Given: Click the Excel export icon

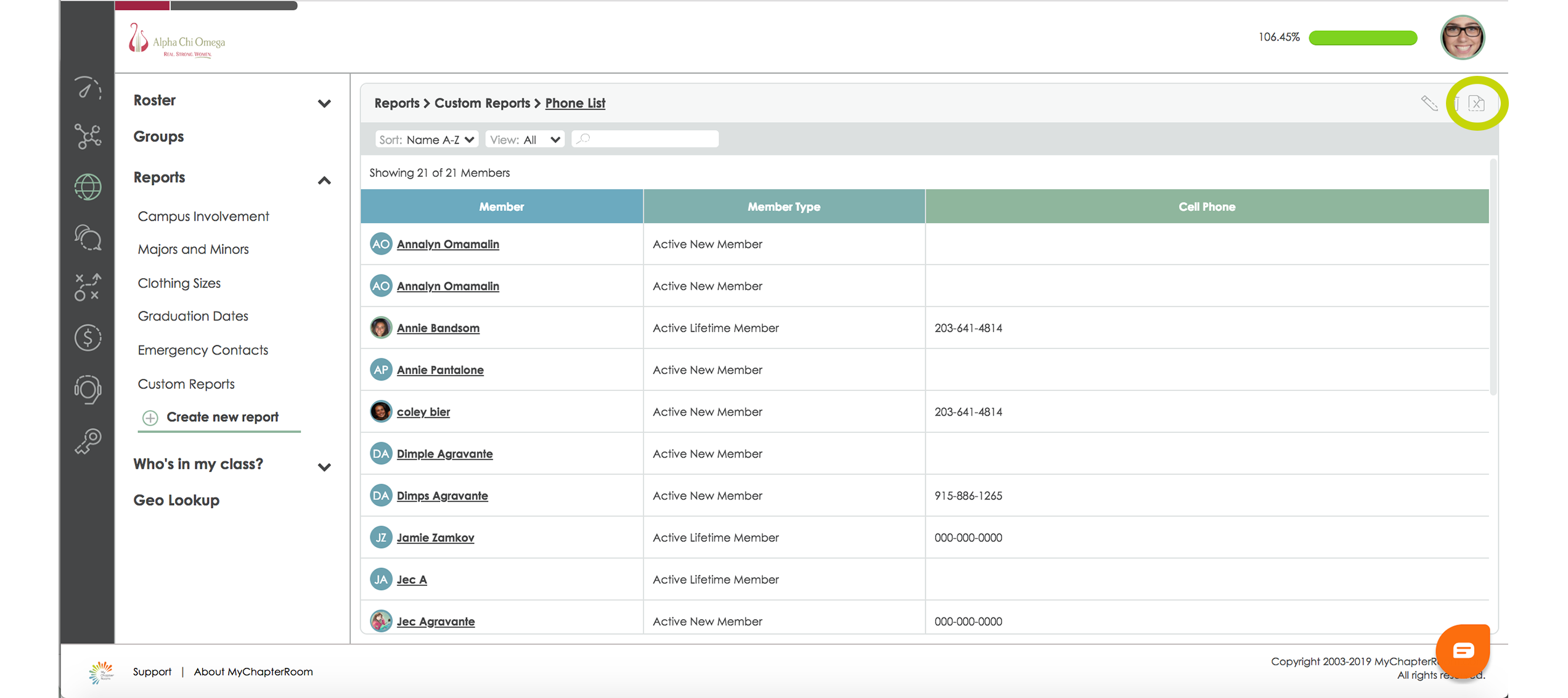Looking at the screenshot, I should pos(1477,104).
